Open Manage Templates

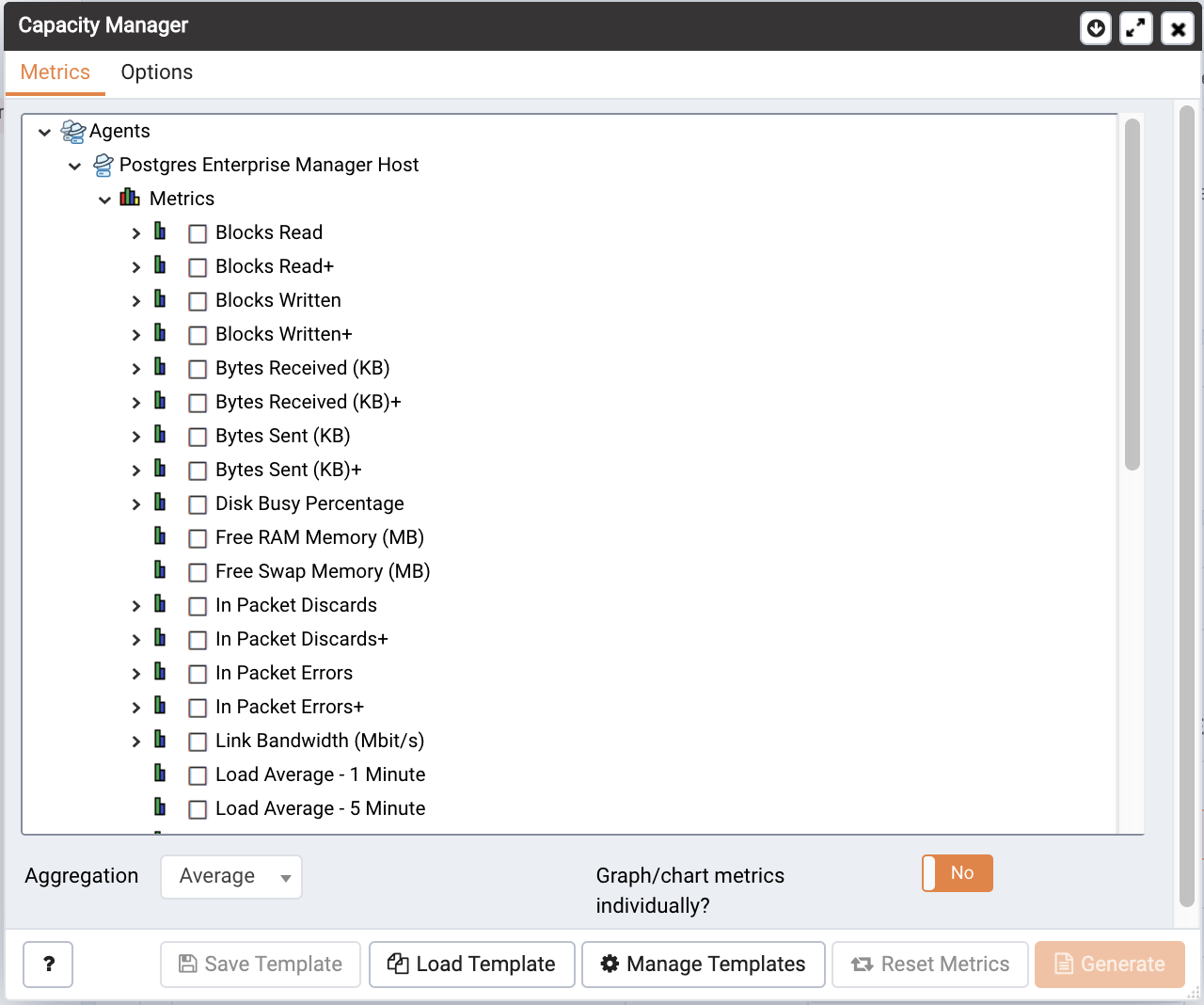(704, 965)
